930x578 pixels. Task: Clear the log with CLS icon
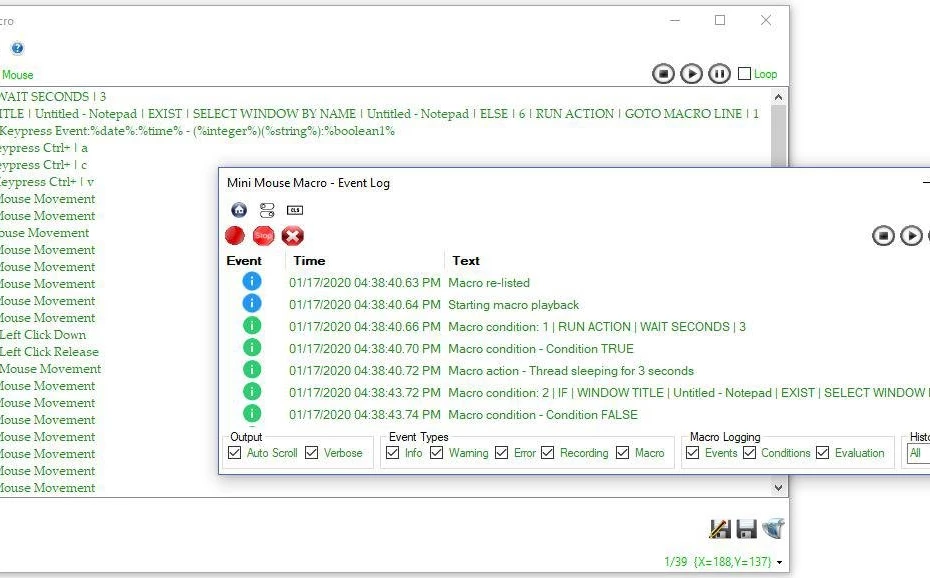[295, 210]
